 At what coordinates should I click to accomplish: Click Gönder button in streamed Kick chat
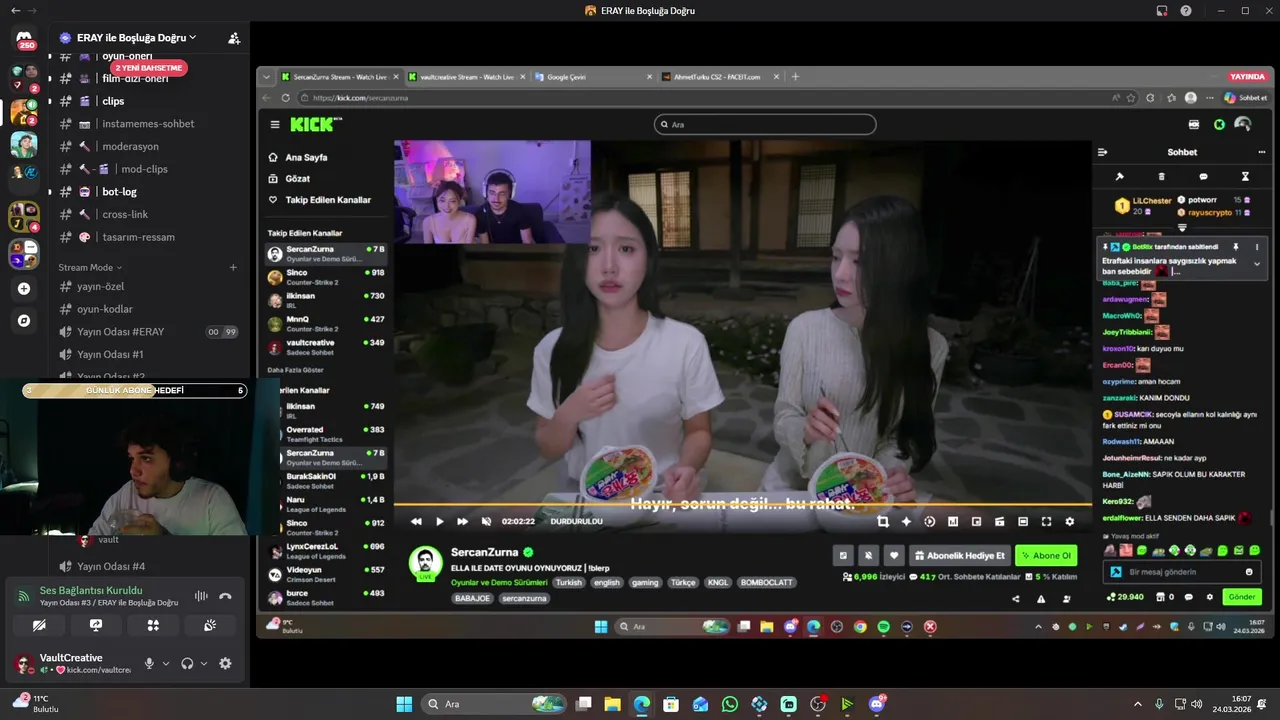1241,597
